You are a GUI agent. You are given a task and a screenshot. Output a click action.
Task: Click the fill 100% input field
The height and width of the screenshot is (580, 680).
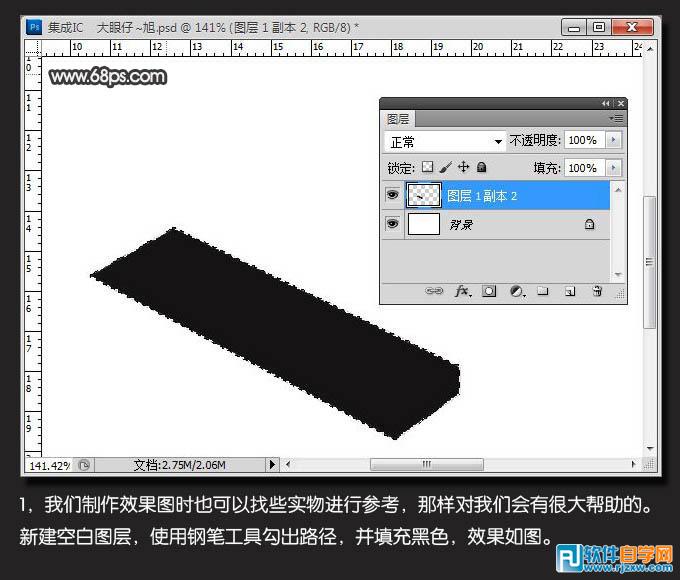(585, 168)
